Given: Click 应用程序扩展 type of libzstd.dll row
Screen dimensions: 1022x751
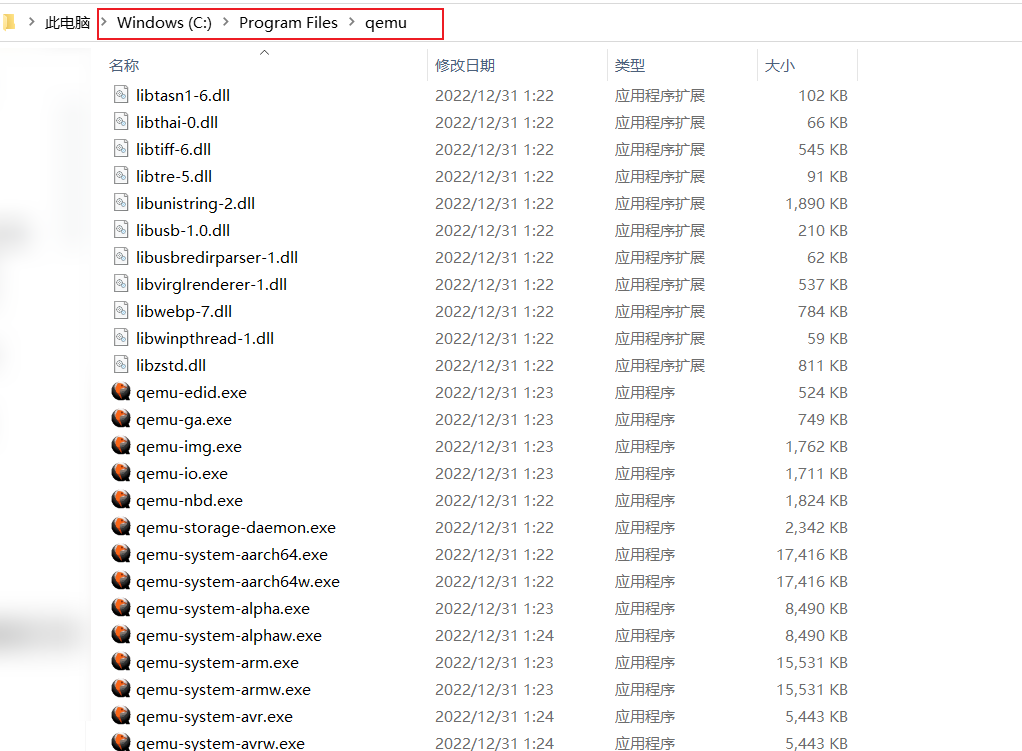Looking at the screenshot, I should 660,366.
